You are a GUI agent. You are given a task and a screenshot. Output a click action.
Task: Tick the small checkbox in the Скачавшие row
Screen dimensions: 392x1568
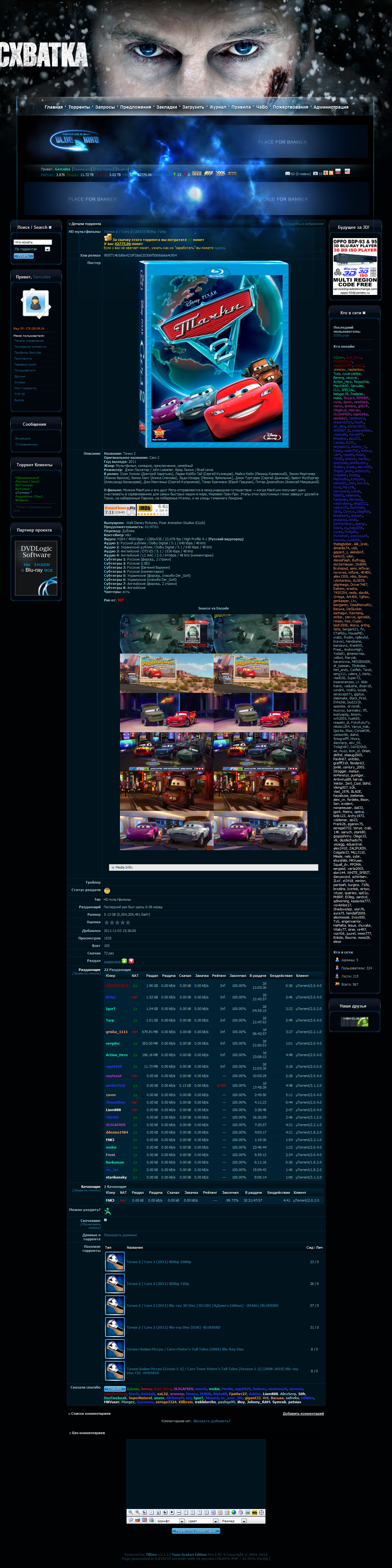pyautogui.click(x=106, y=1220)
